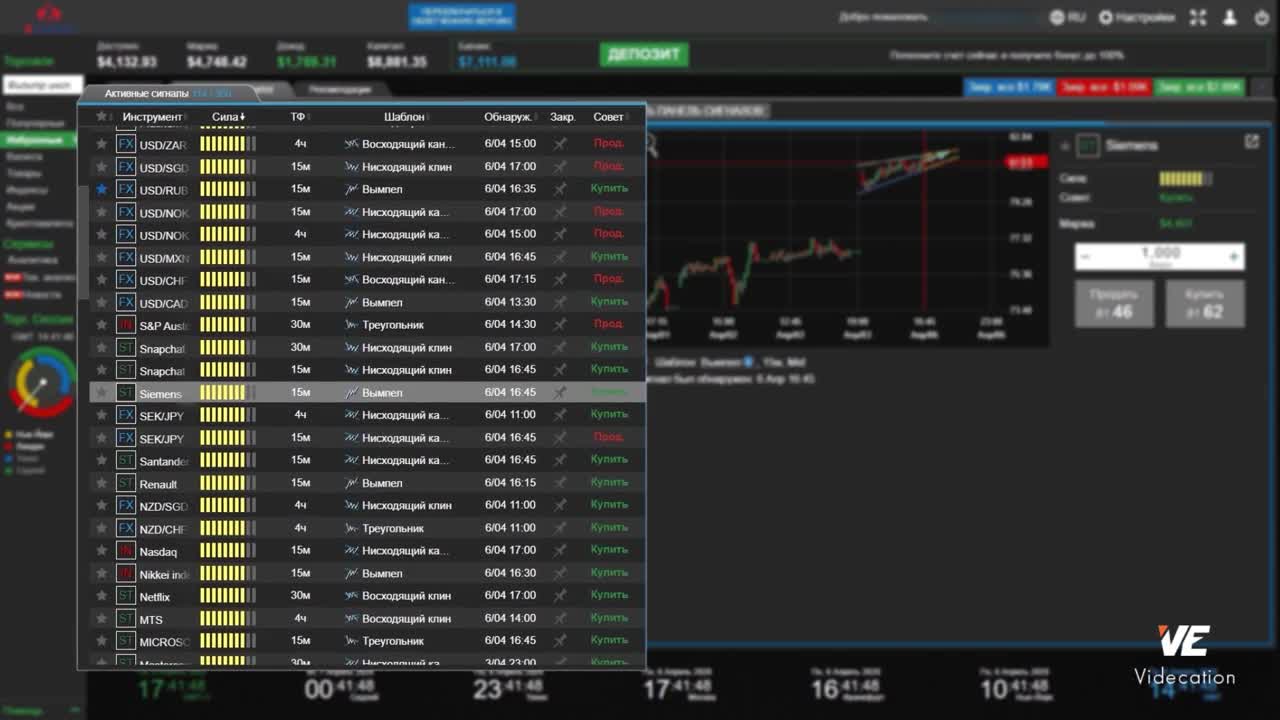Toggle favorite star for USD/CHF
This screenshot has width=1280, height=720.
coord(101,279)
